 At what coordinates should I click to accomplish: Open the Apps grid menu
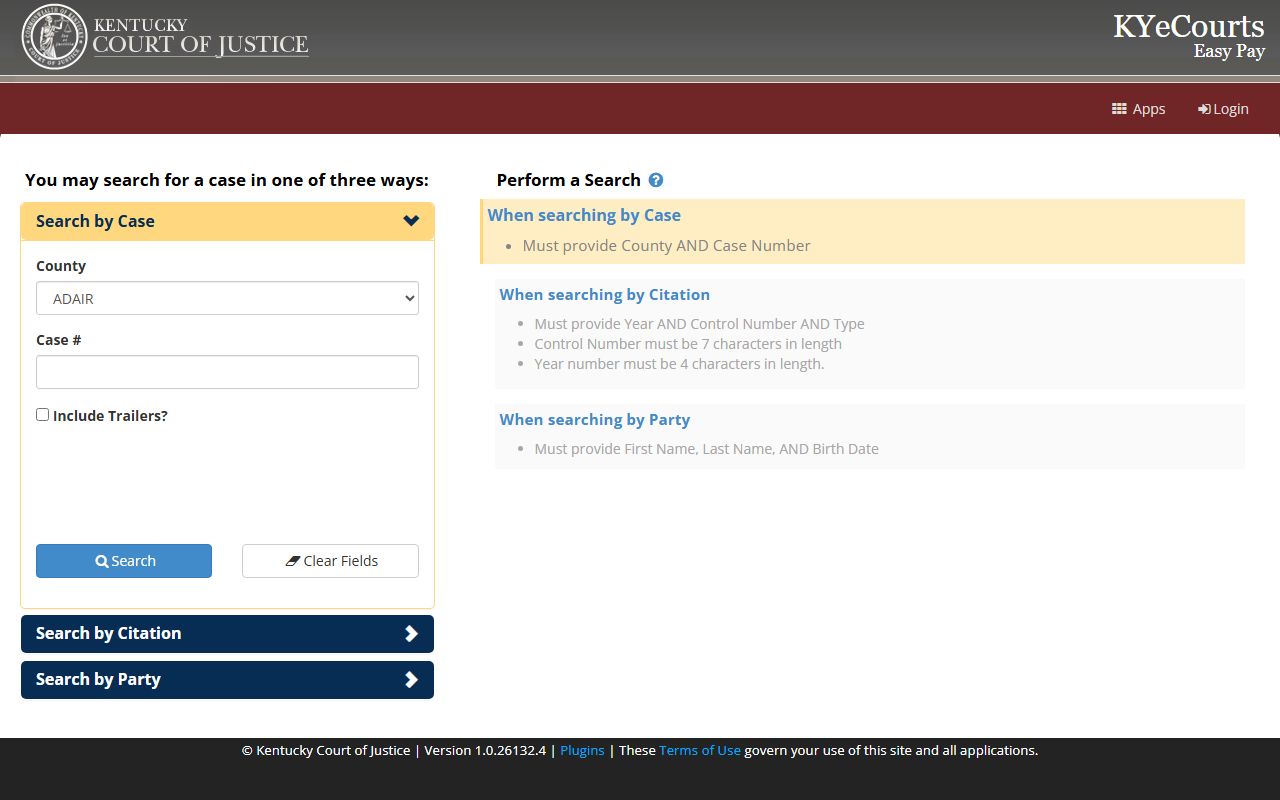[1138, 109]
